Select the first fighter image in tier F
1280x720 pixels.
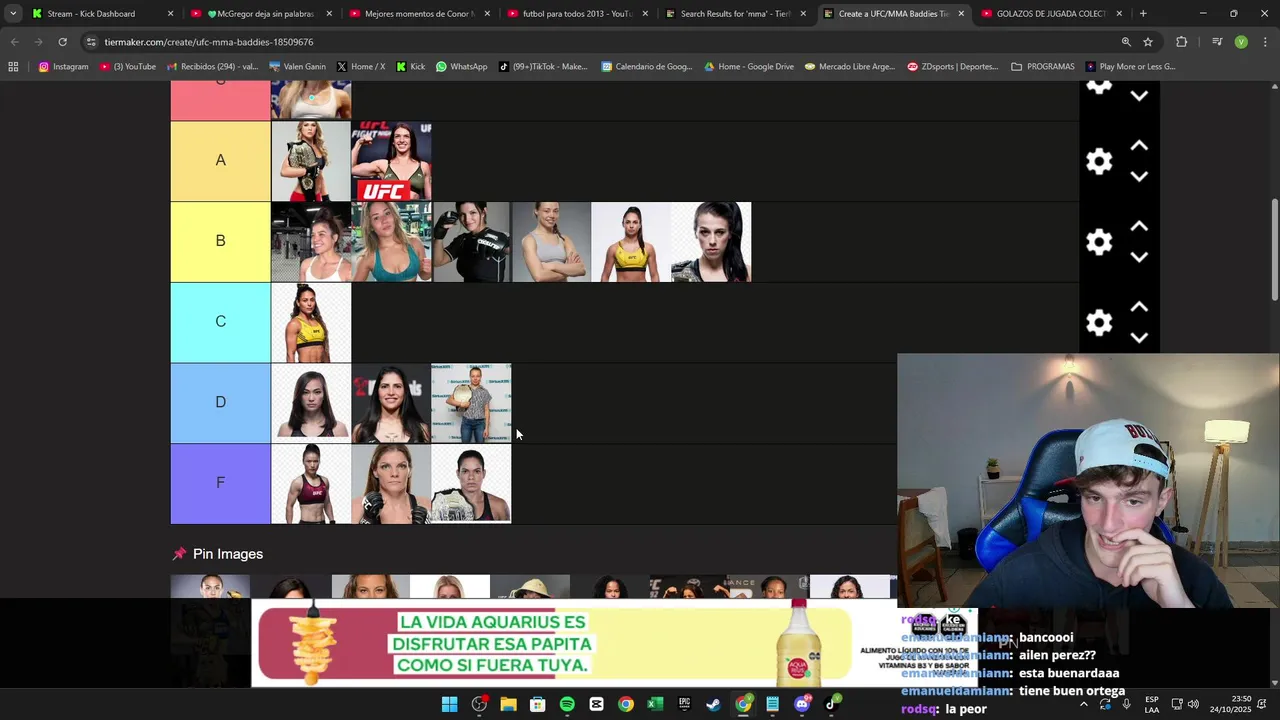tap(311, 484)
